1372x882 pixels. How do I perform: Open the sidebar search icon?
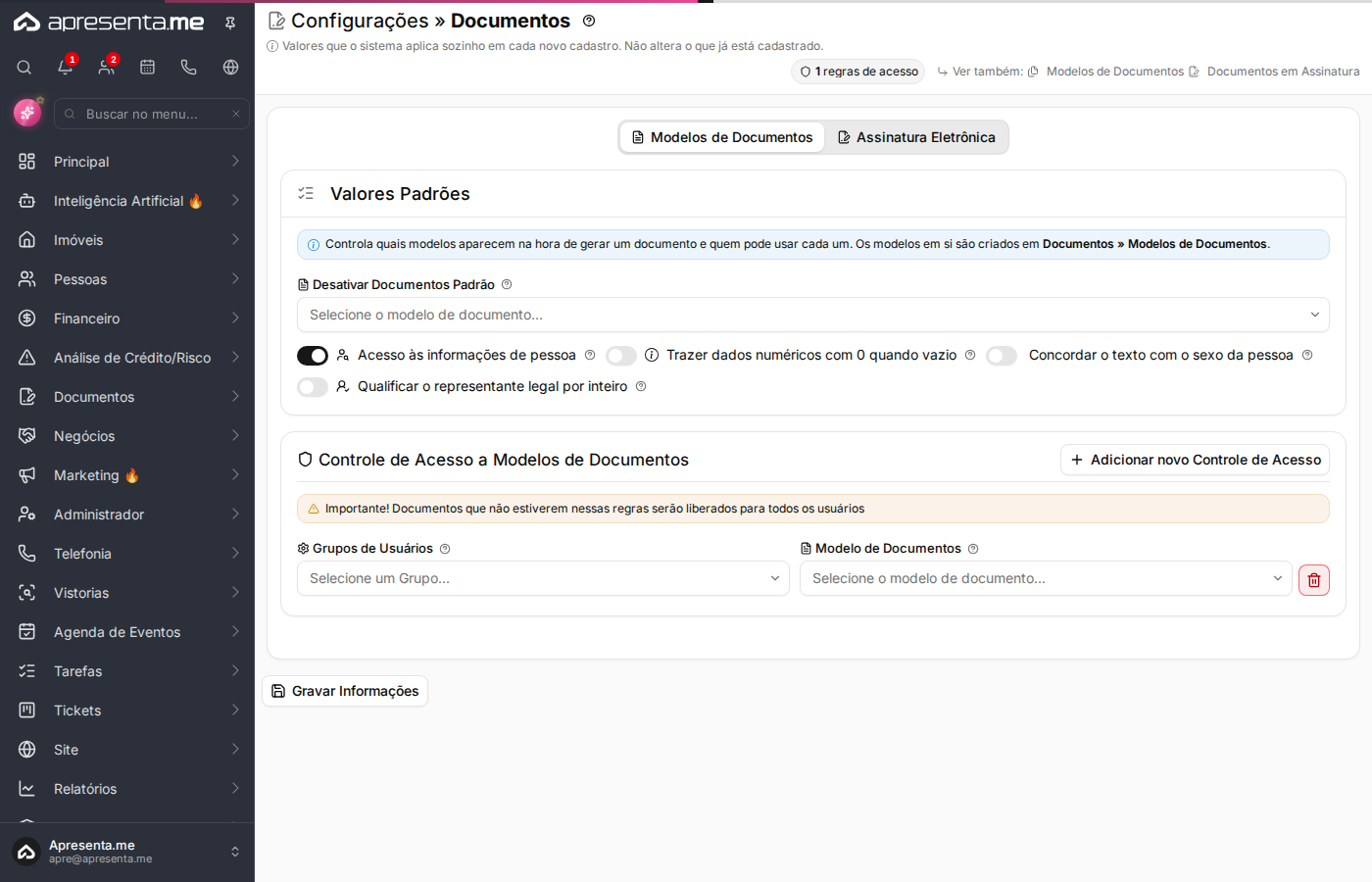[x=24, y=68]
